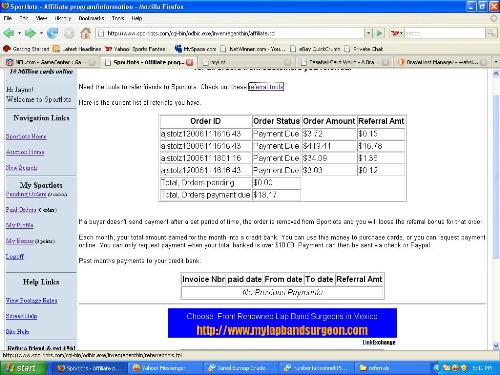Open the Latest Headlines feed bookmark
This screenshot has height=375, width=500.
(x=77, y=49)
